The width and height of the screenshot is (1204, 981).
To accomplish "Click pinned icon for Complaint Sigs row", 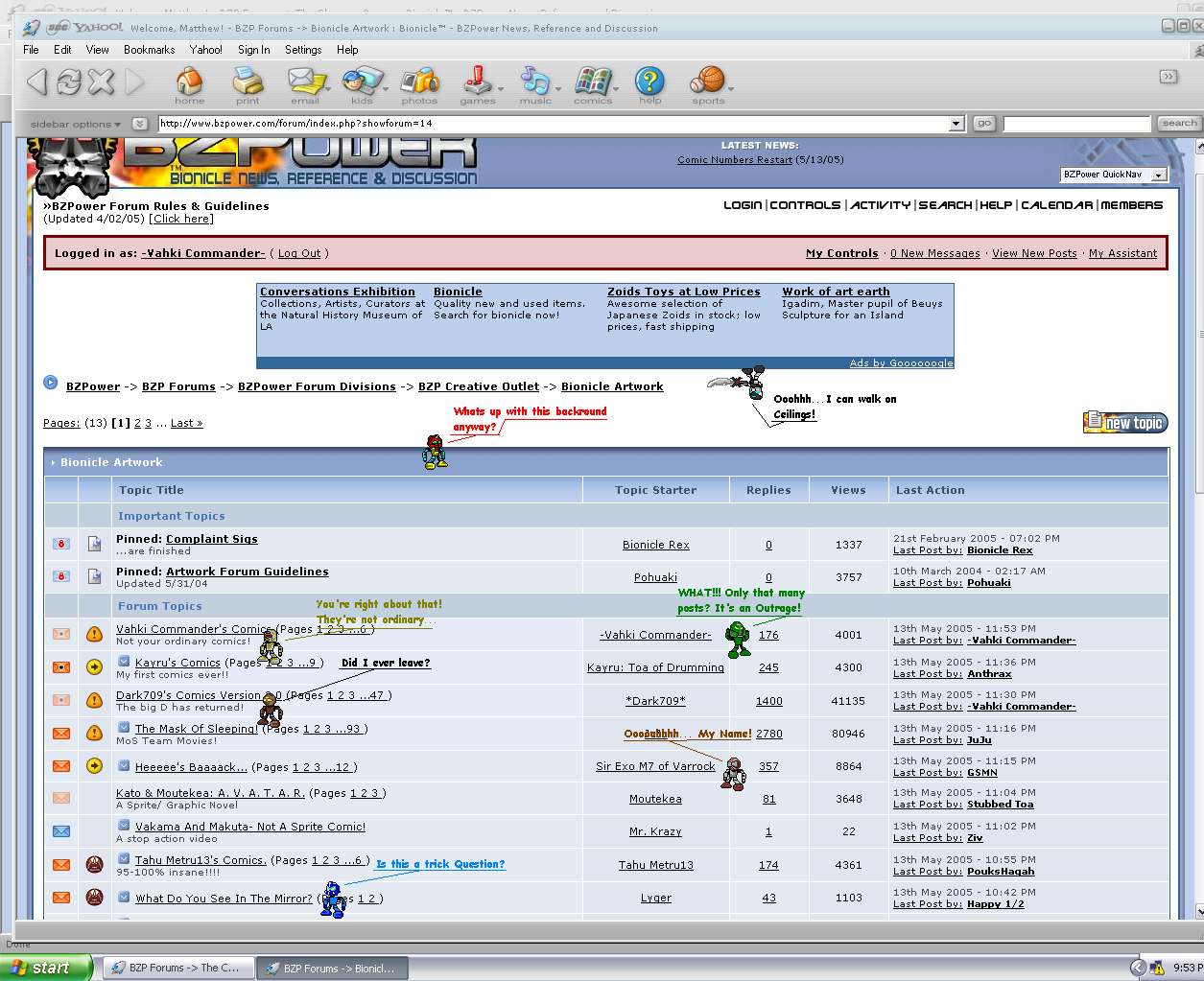I will coord(61,544).
